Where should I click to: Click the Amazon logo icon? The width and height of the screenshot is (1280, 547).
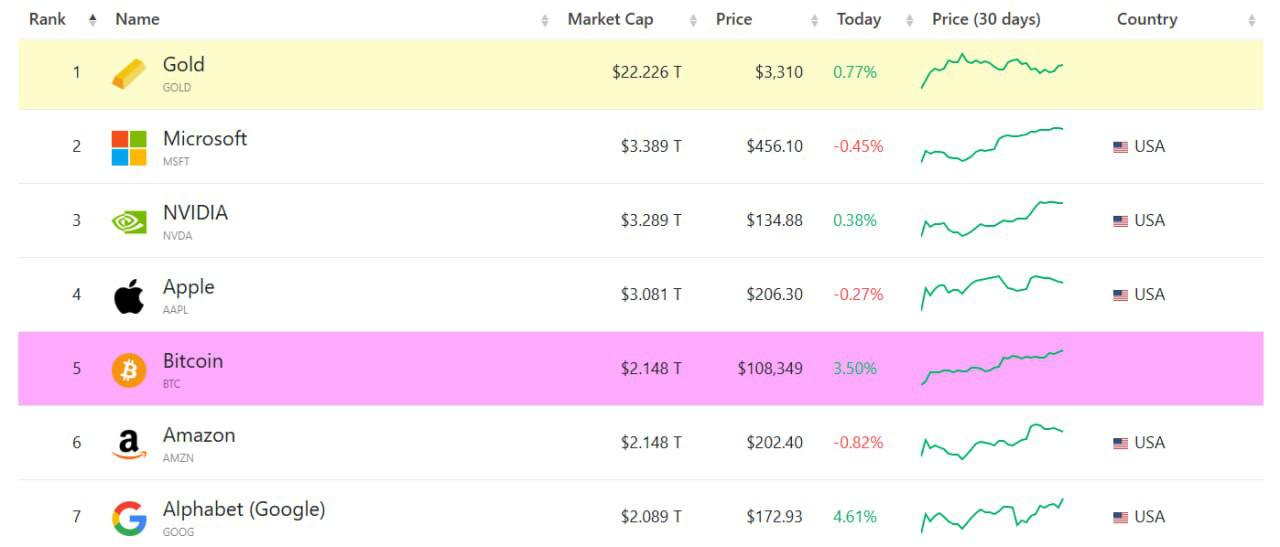(x=128, y=443)
